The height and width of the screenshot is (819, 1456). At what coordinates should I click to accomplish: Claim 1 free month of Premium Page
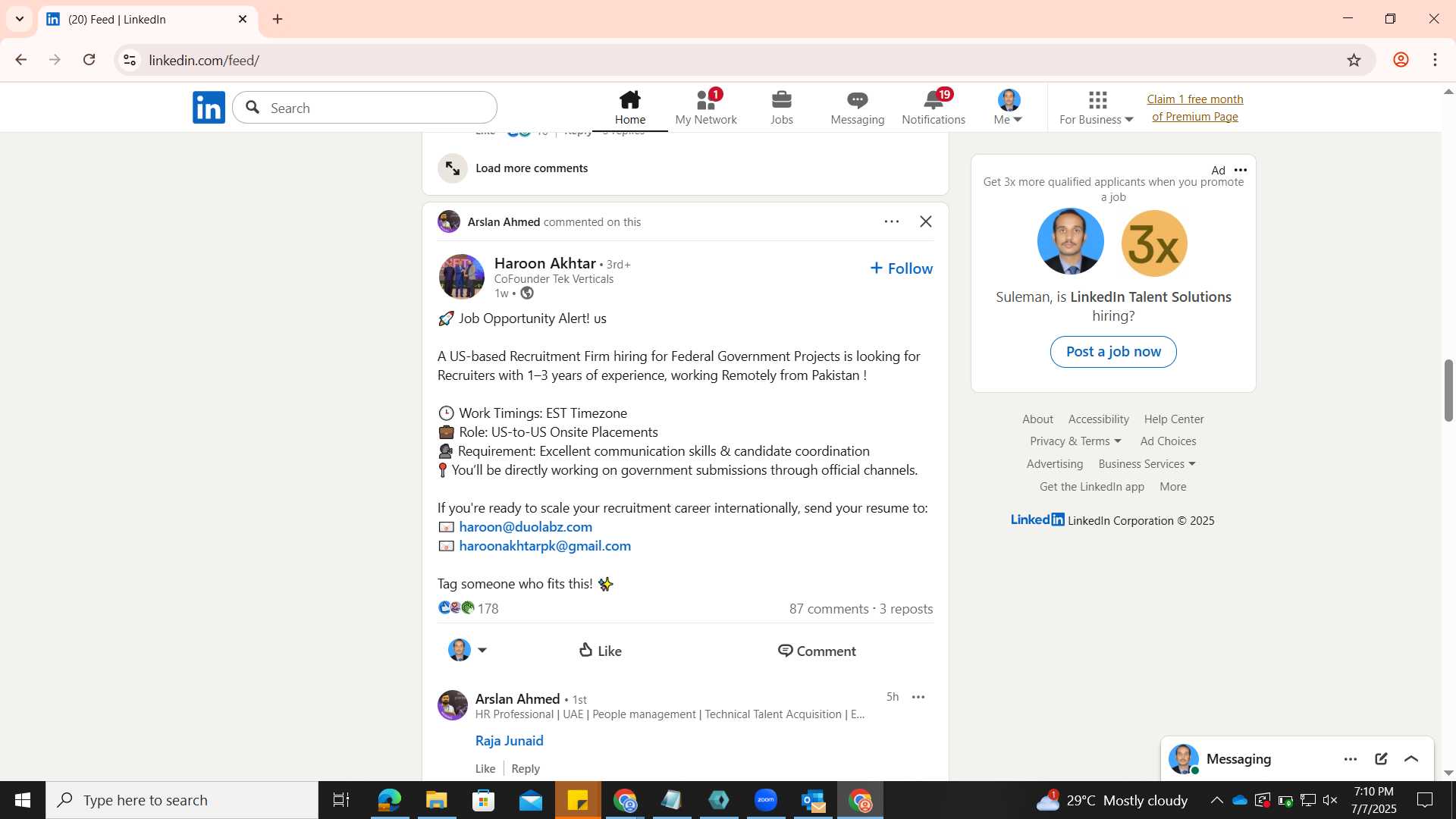click(x=1194, y=108)
